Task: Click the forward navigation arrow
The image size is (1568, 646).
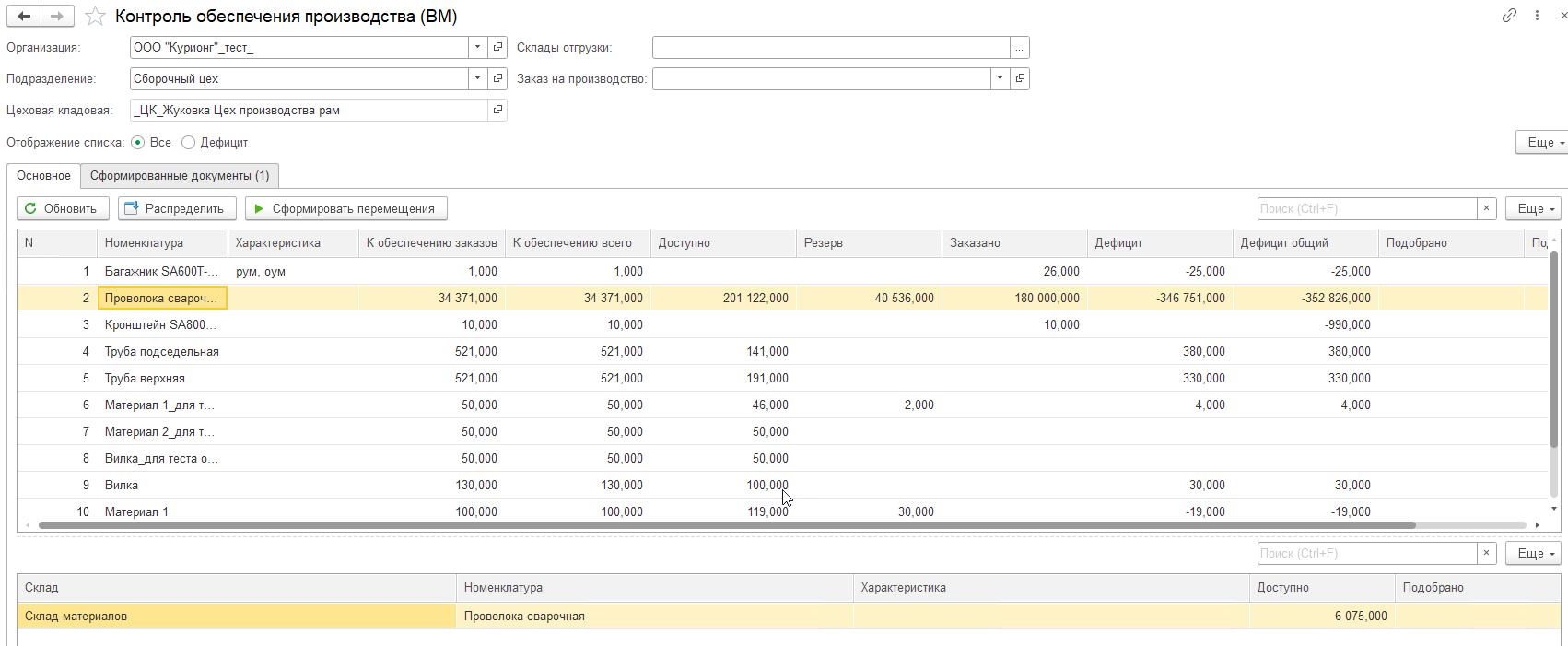Action: pos(57,17)
